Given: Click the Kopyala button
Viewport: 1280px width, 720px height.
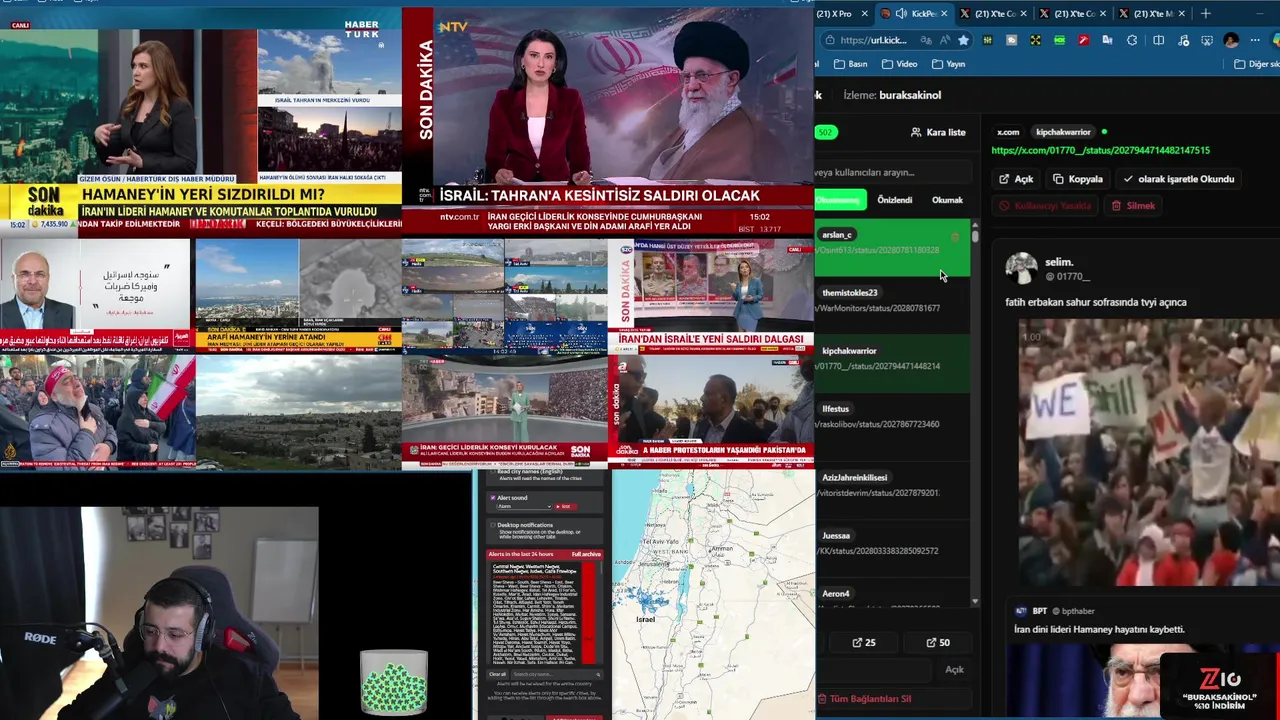Looking at the screenshot, I should click(1078, 179).
